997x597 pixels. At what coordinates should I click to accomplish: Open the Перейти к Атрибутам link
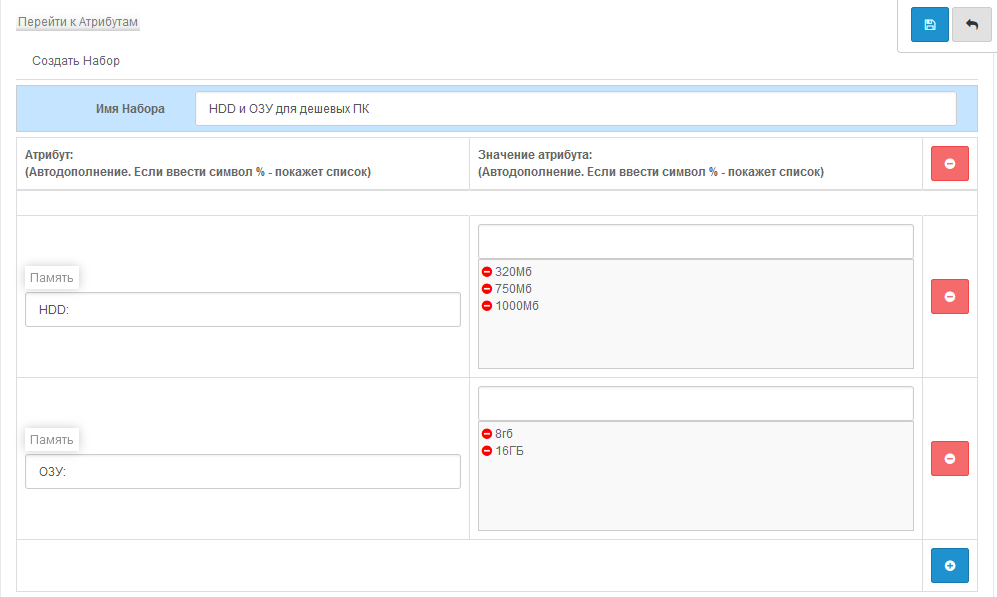click(78, 21)
